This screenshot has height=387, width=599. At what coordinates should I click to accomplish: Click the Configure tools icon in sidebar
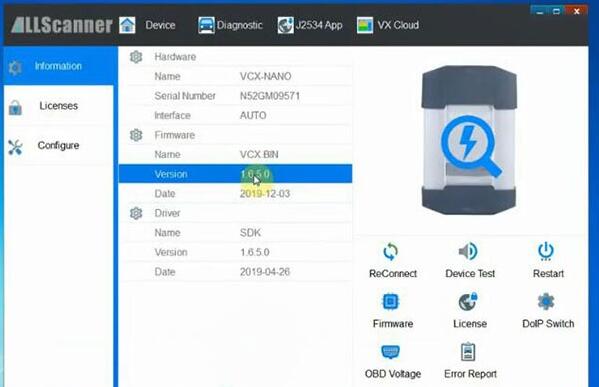click(15, 147)
